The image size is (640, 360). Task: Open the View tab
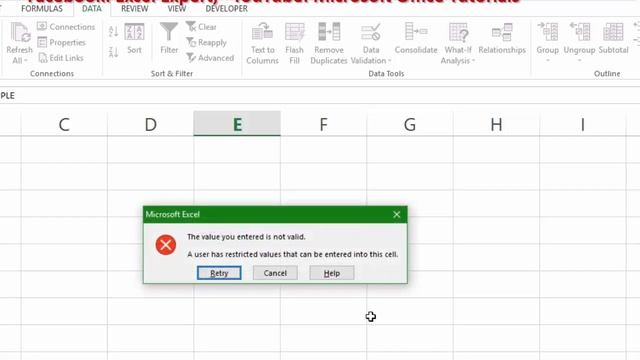[177, 9]
